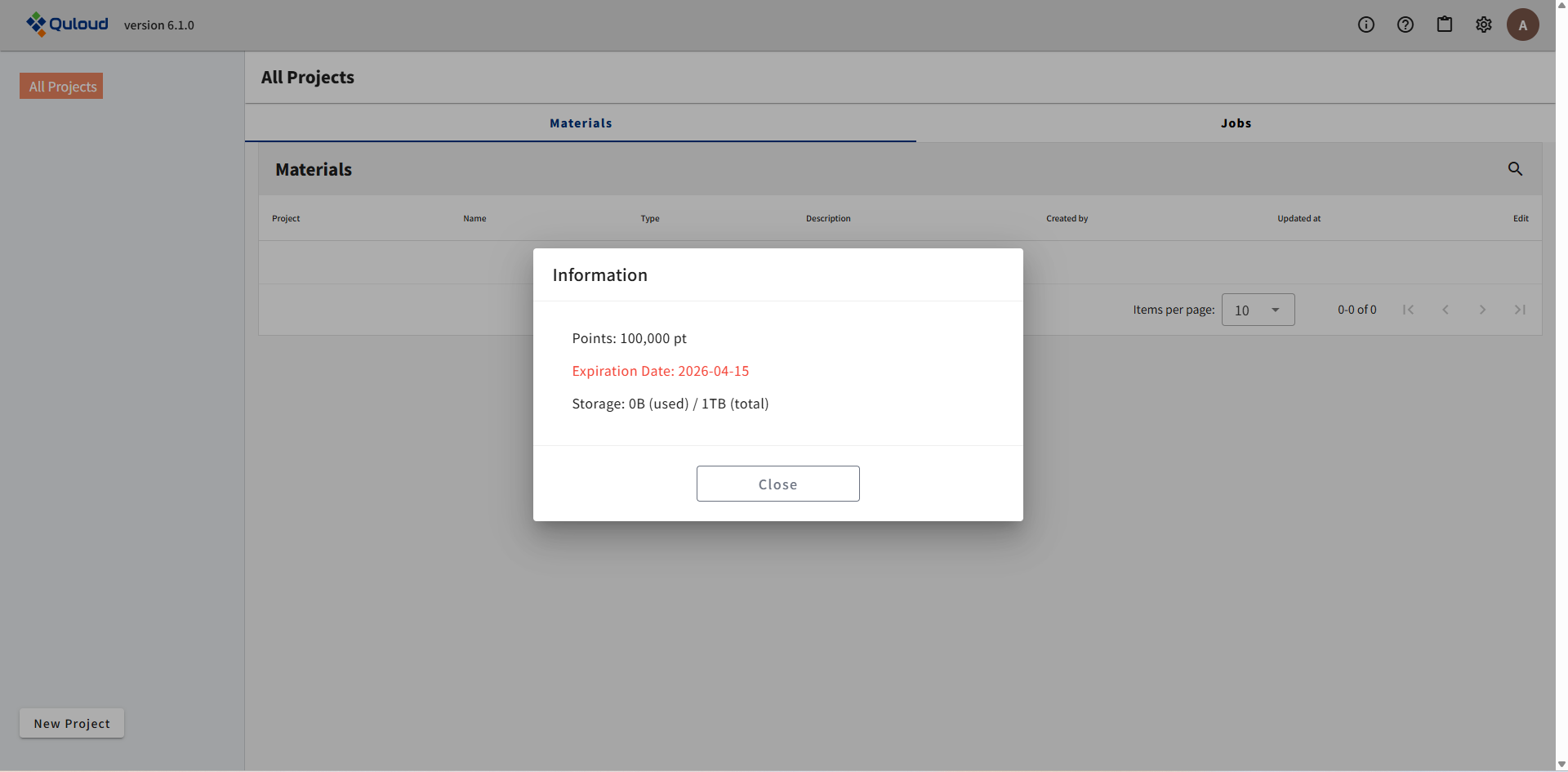Viewport: 1568px width, 772px height.
Task: Go to next page arrow
Action: (x=1482, y=310)
